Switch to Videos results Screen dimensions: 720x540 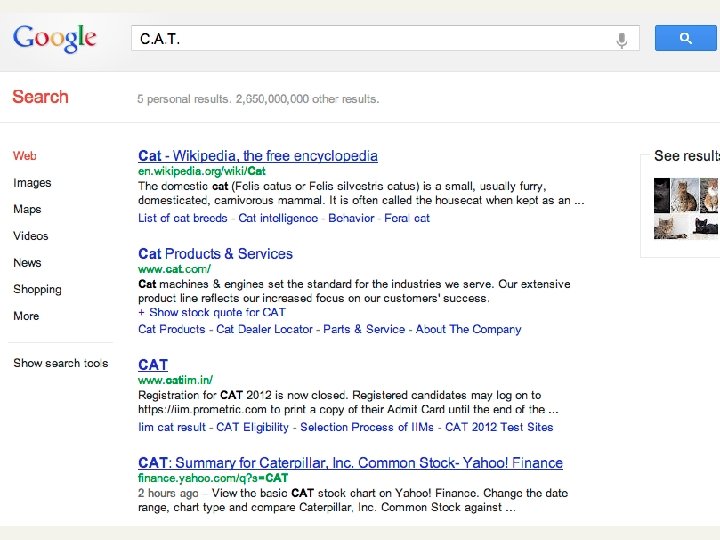(x=31, y=236)
